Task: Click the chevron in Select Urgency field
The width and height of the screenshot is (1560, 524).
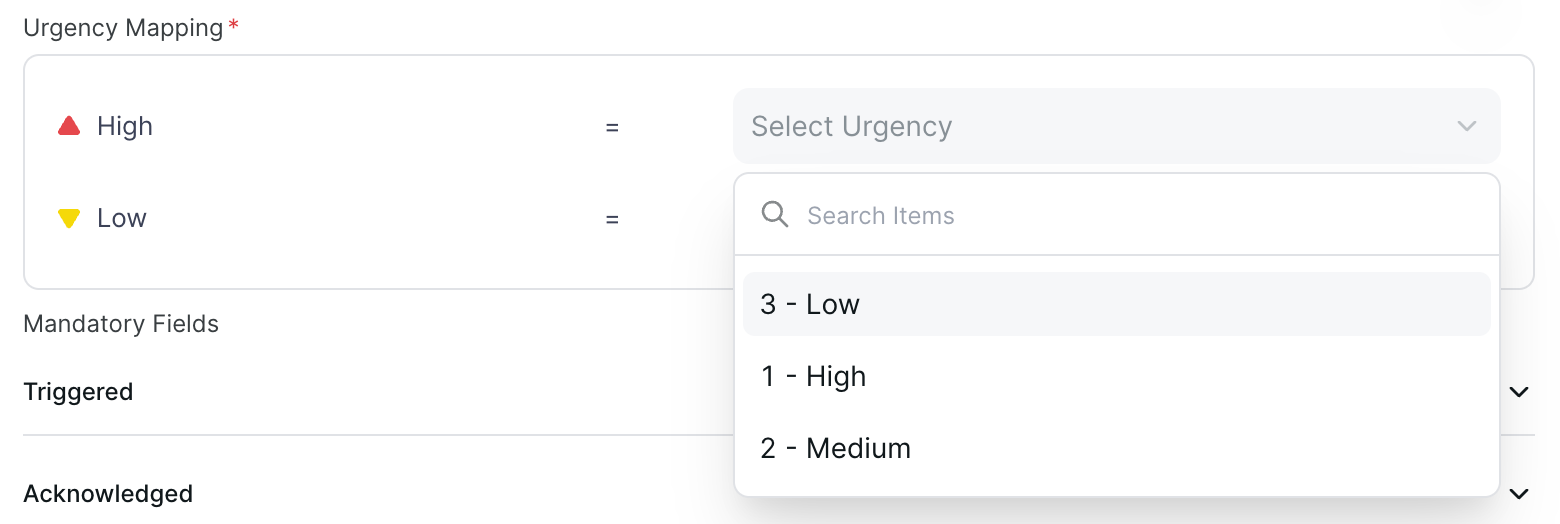Action: (x=1466, y=127)
